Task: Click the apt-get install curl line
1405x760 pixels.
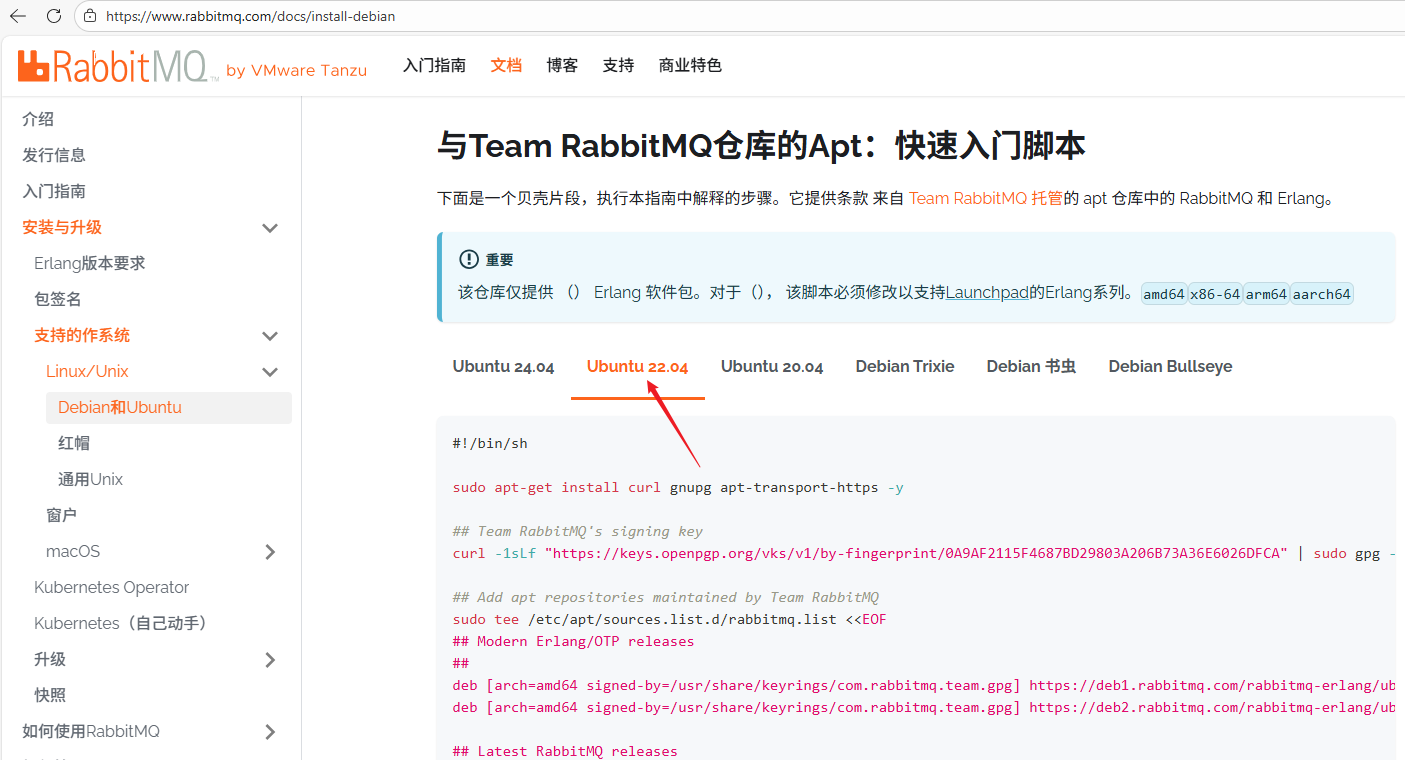Action: pyautogui.click(x=678, y=487)
